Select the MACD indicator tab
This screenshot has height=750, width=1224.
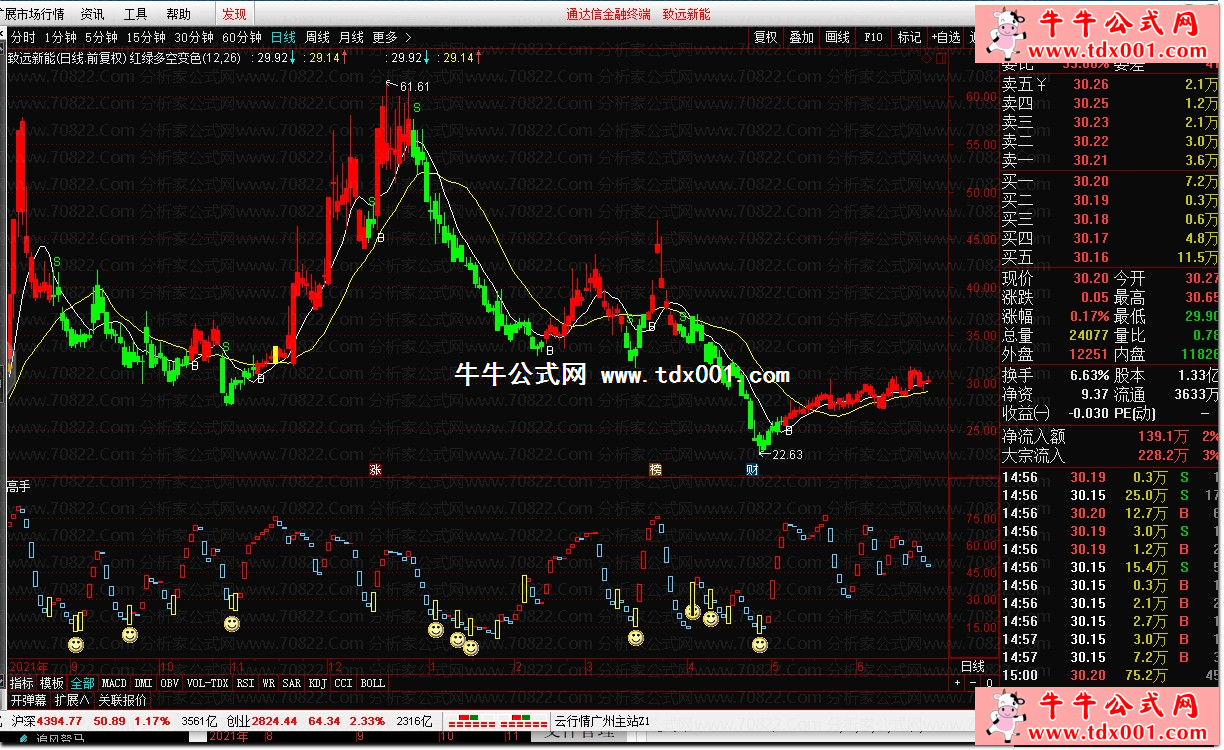pos(114,683)
